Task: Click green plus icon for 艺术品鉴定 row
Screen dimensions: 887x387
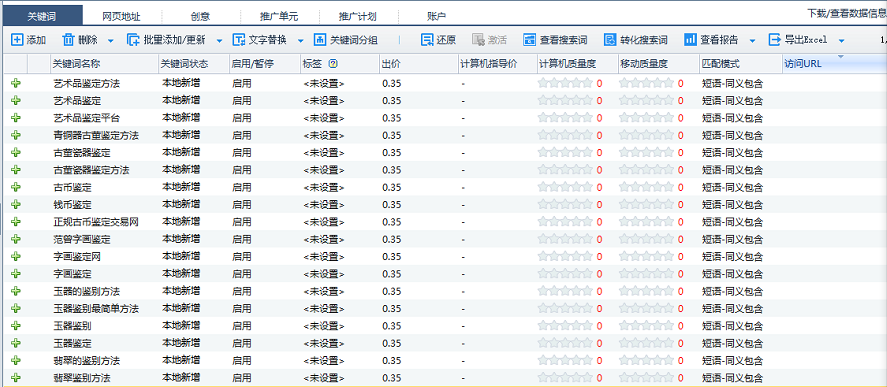Action: tap(16, 101)
